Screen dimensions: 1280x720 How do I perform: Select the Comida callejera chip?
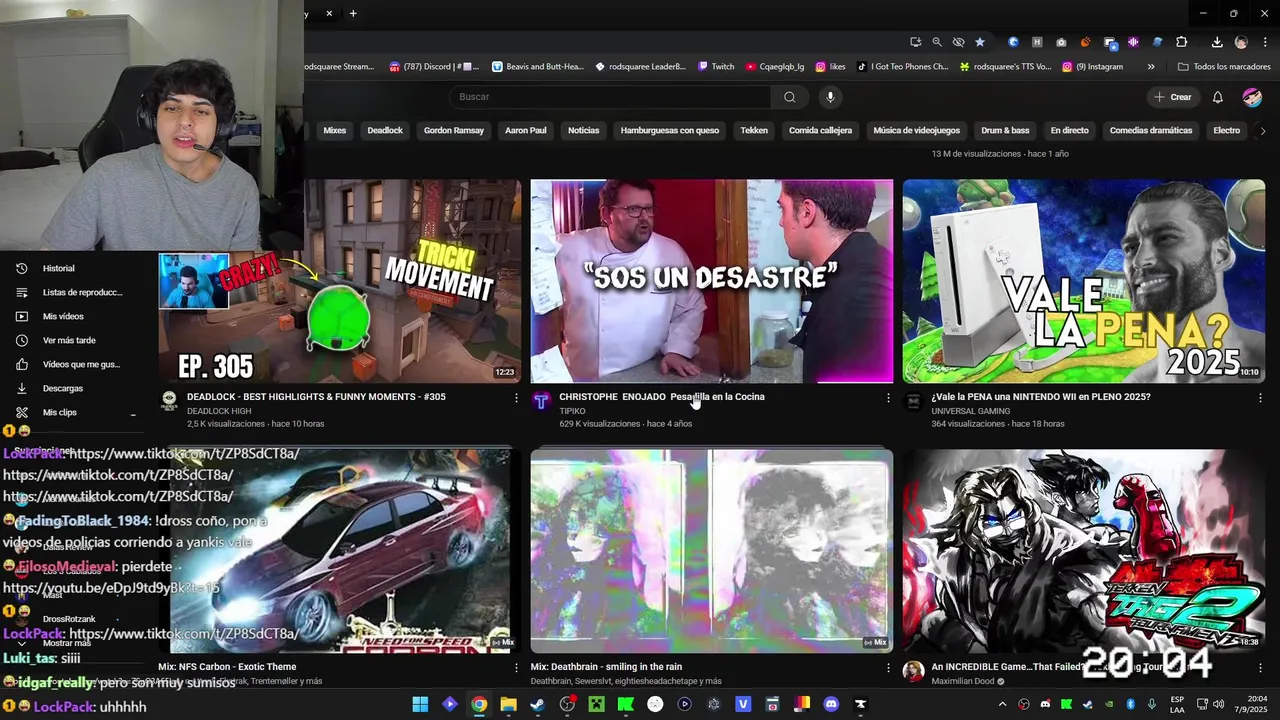pos(820,130)
